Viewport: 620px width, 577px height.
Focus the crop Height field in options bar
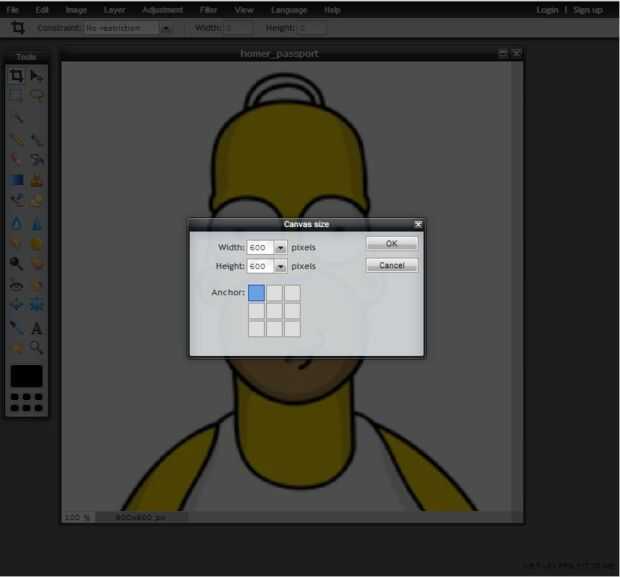[312, 28]
